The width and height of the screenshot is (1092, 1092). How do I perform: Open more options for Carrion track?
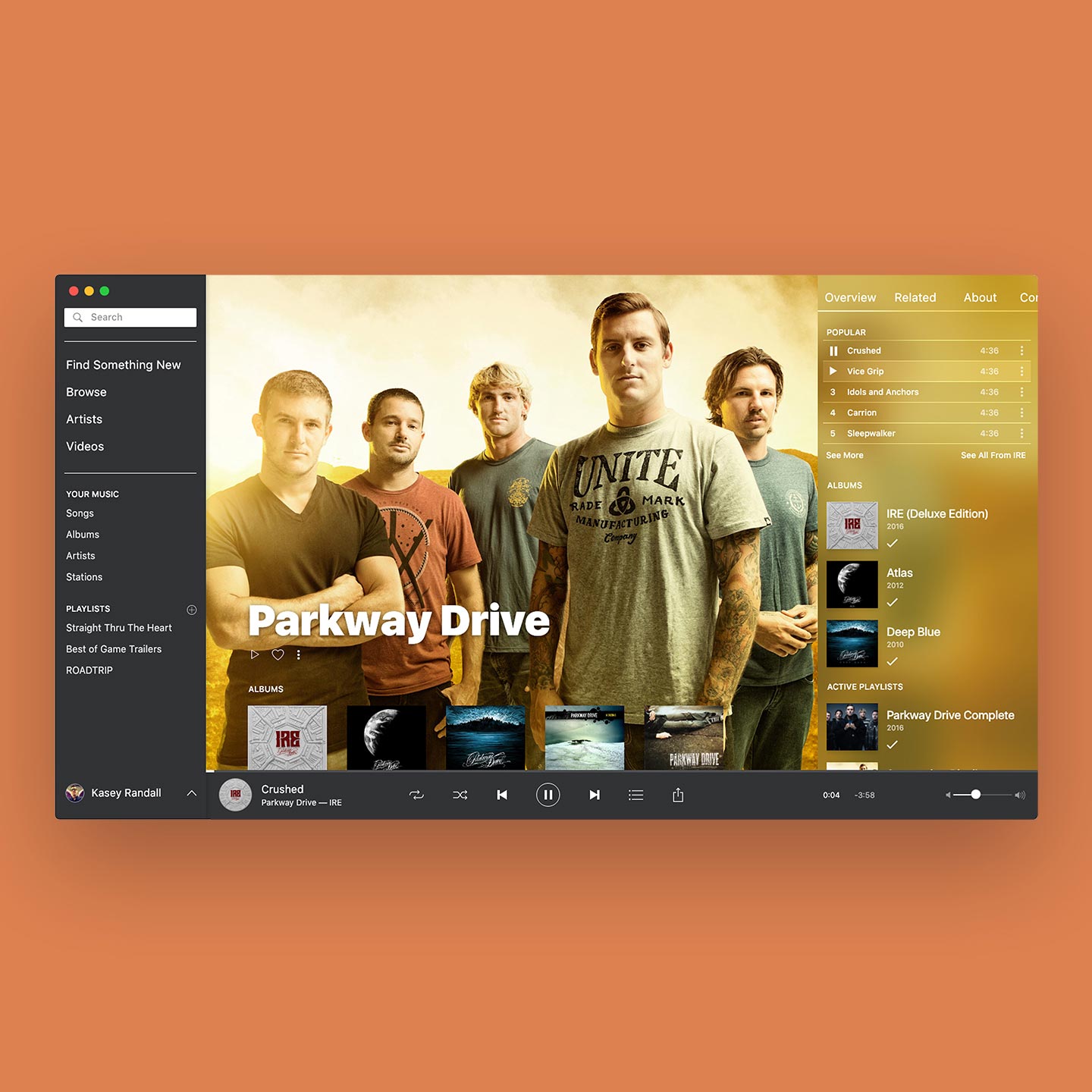click(1021, 413)
